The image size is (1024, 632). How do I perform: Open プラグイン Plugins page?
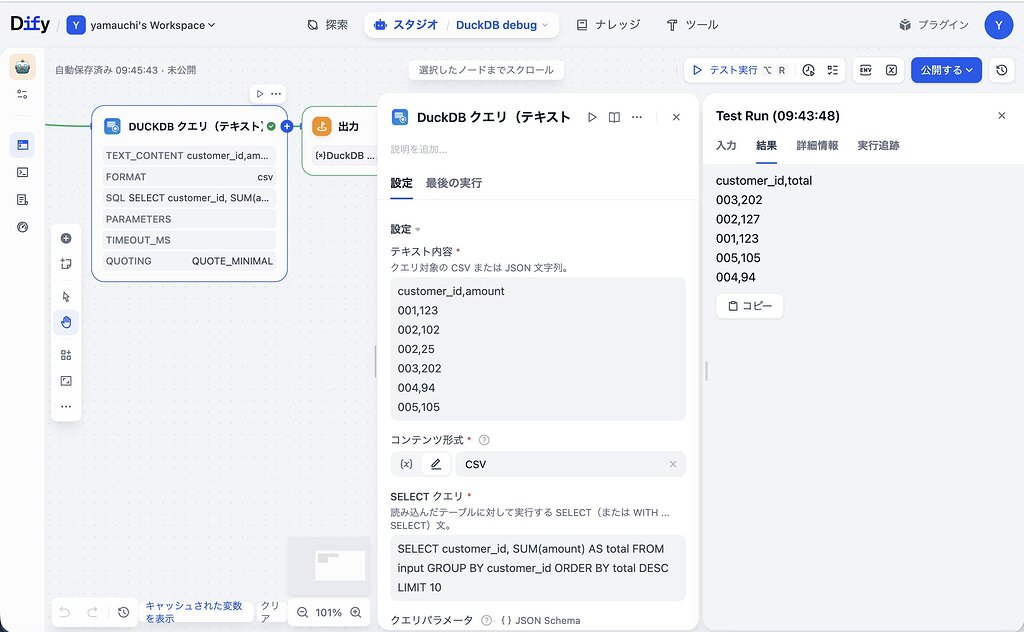coord(934,25)
